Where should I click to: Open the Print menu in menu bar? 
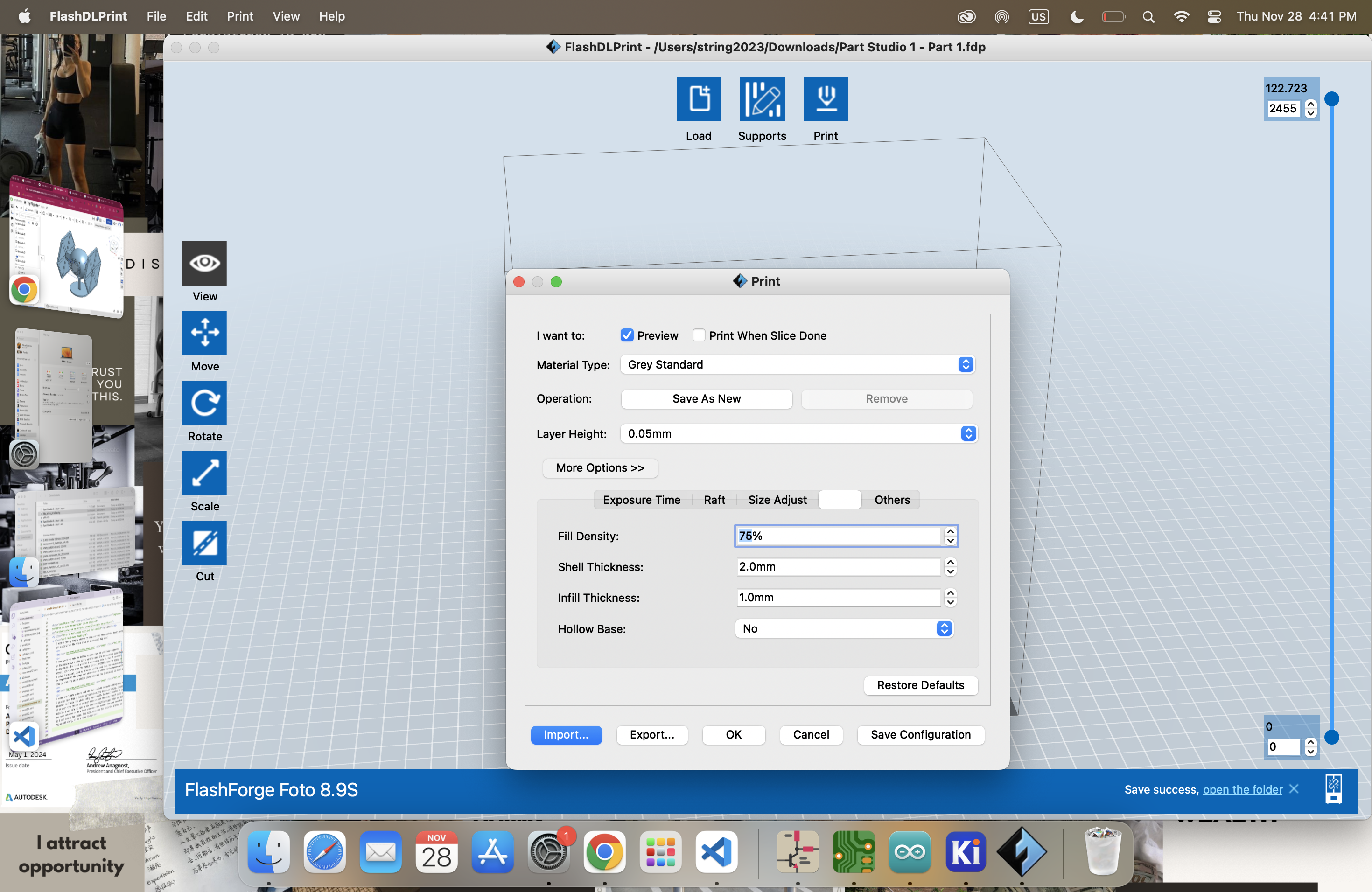[240, 16]
